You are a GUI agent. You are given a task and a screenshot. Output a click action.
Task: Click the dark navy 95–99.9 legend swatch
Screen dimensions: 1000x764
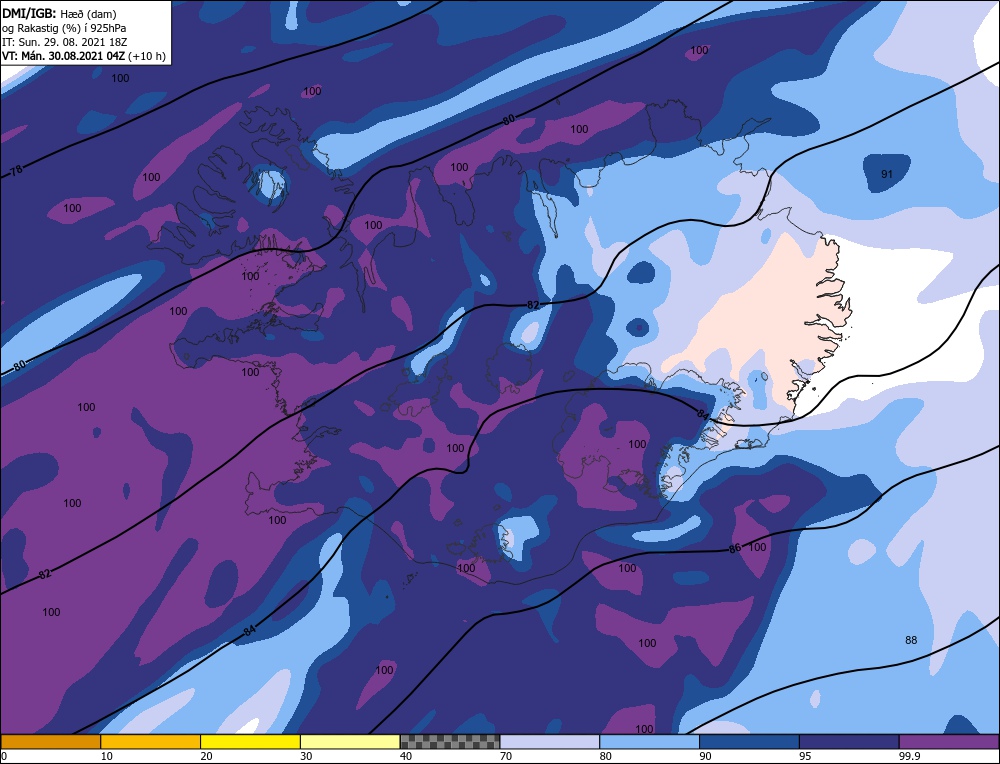tap(849, 741)
